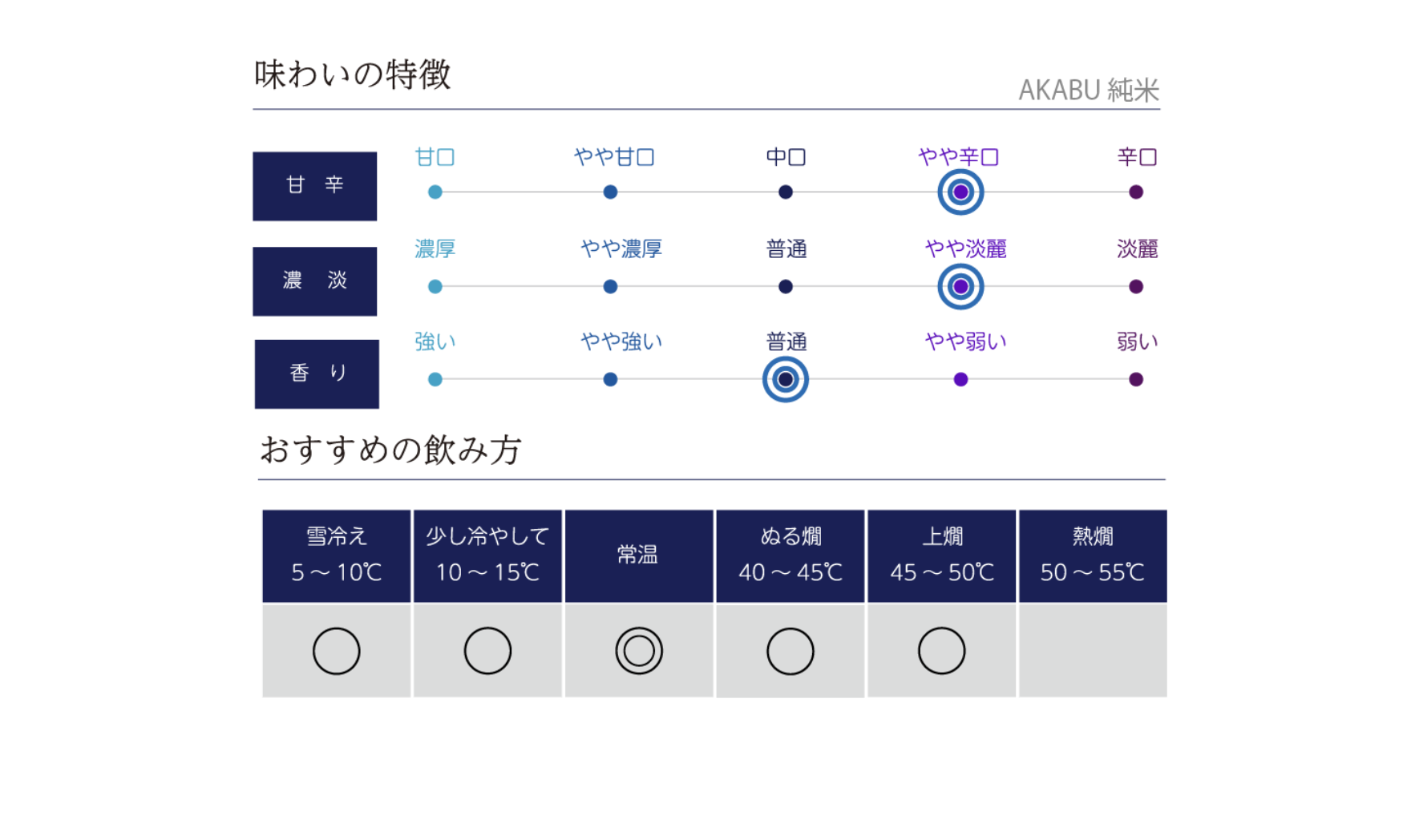Click the 甘辛 category label box
The width and height of the screenshot is (1403, 840).
click(315, 186)
